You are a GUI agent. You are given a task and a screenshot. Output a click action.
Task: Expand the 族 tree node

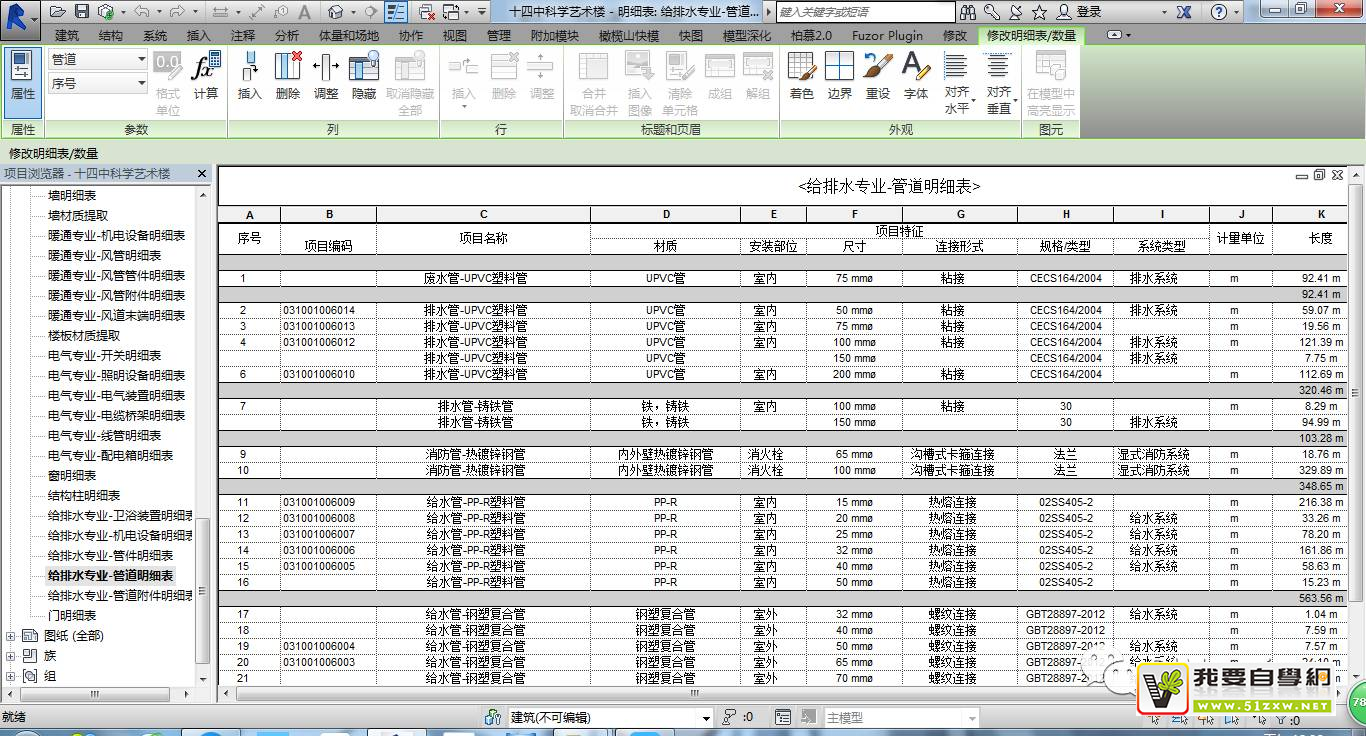click(12, 656)
